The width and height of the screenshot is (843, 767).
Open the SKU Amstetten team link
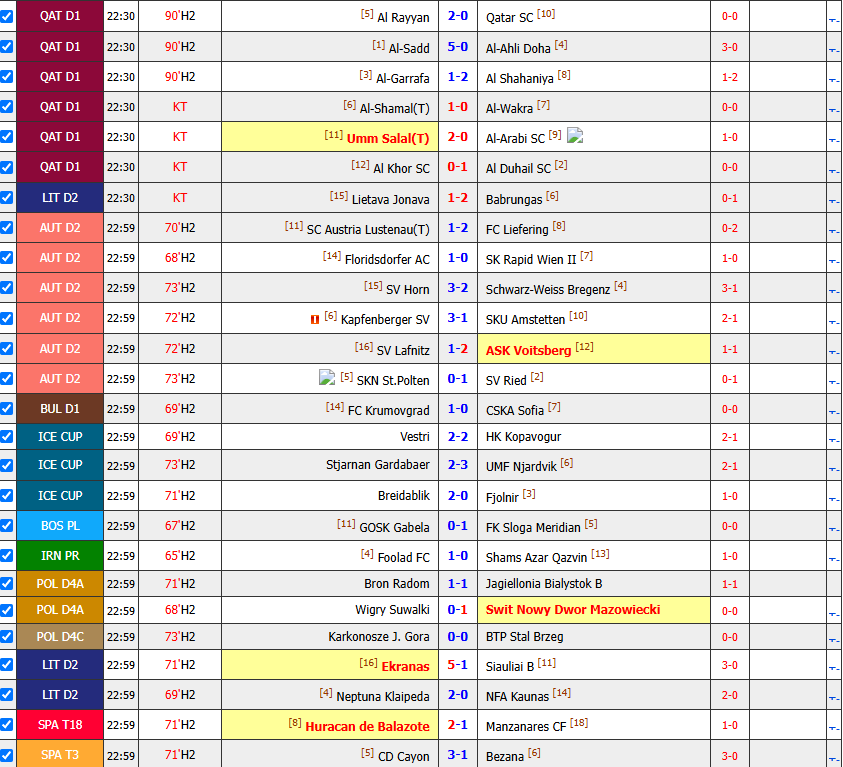(525, 320)
